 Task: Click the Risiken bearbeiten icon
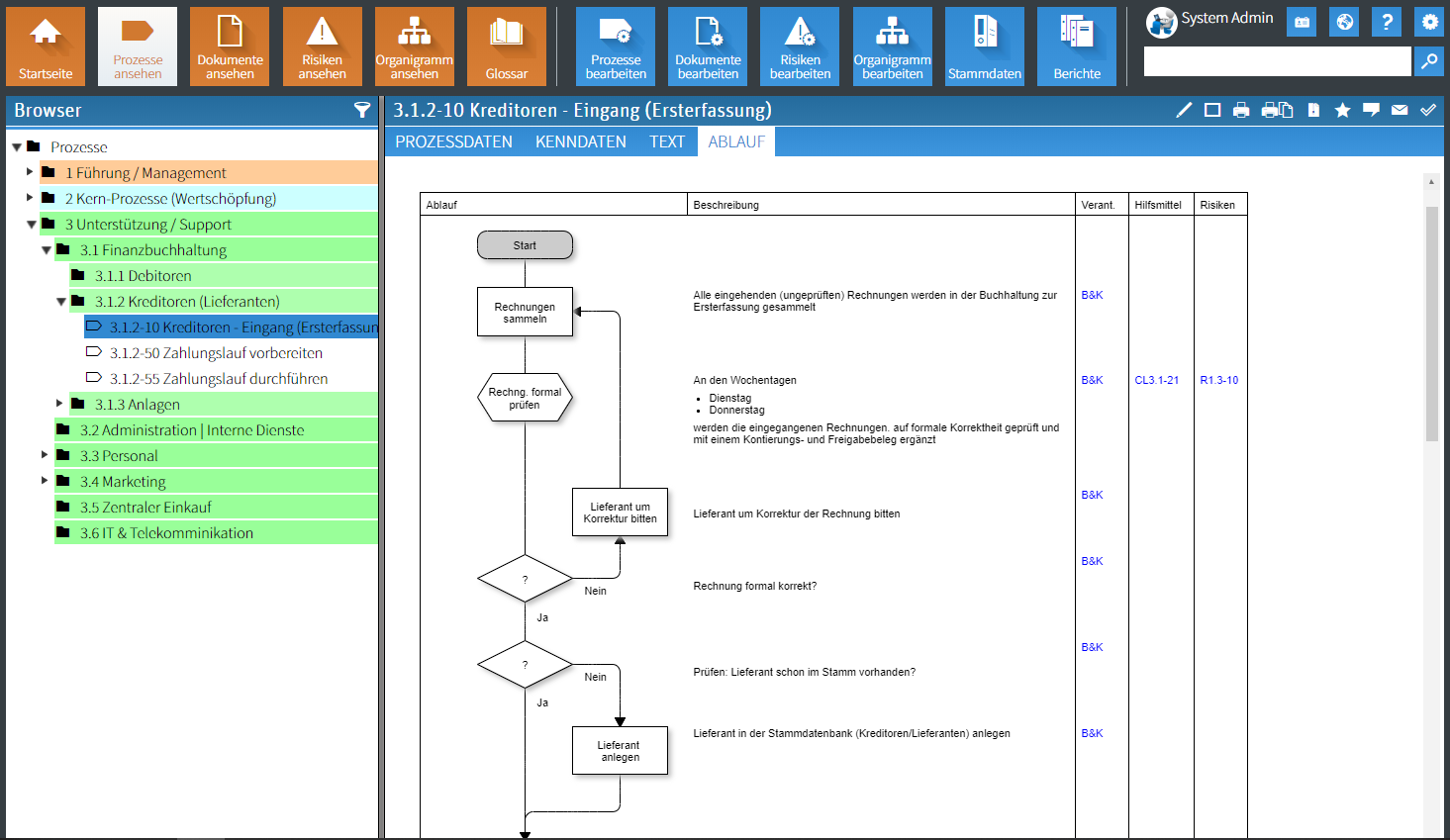pyautogui.click(x=799, y=46)
